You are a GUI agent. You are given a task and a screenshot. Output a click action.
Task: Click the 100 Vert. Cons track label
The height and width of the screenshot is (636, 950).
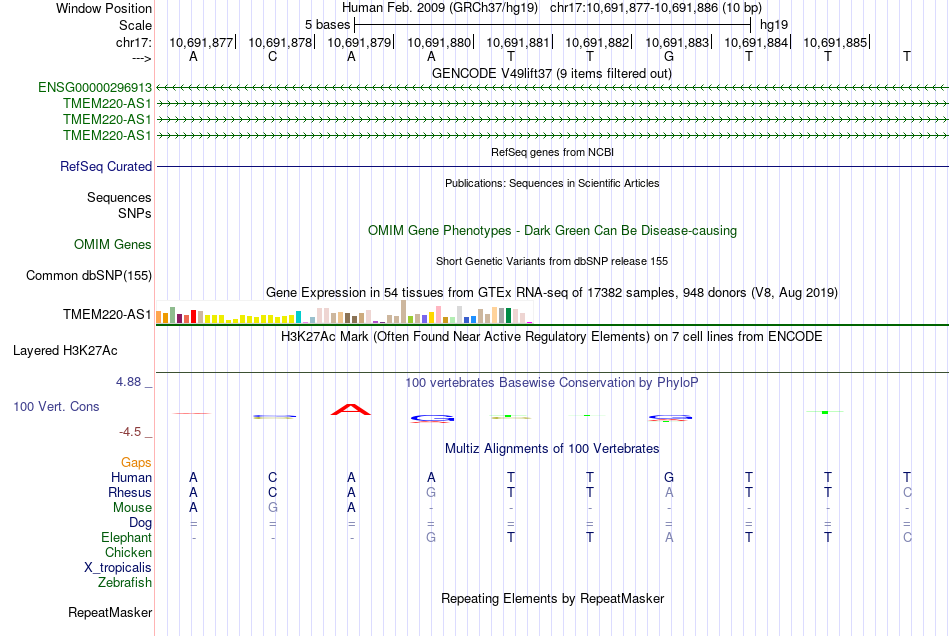[56, 406]
